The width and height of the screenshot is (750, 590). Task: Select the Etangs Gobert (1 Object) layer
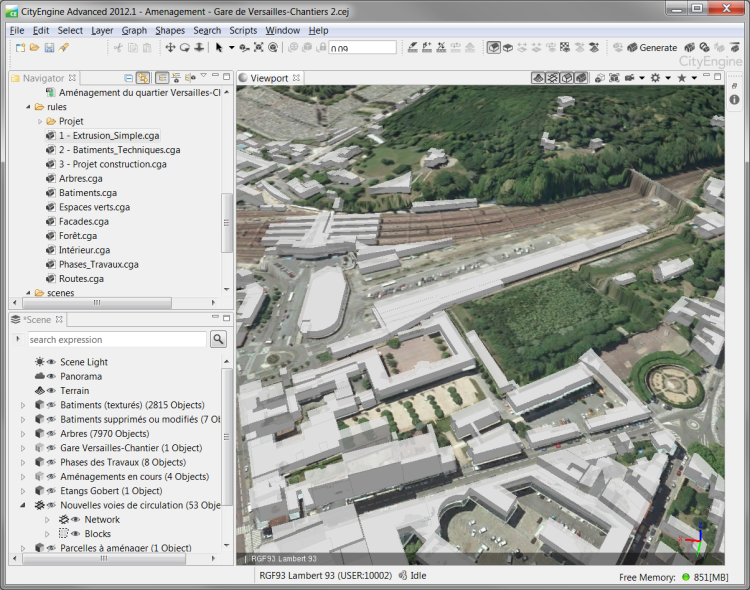(x=111, y=491)
